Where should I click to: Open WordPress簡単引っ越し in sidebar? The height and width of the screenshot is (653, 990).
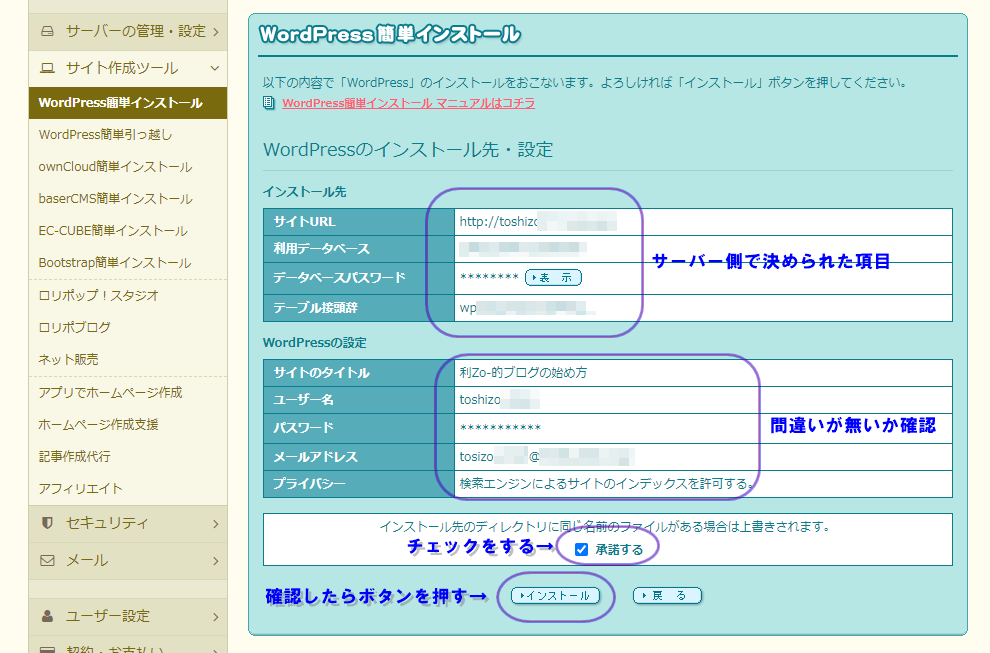click(105, 134)
